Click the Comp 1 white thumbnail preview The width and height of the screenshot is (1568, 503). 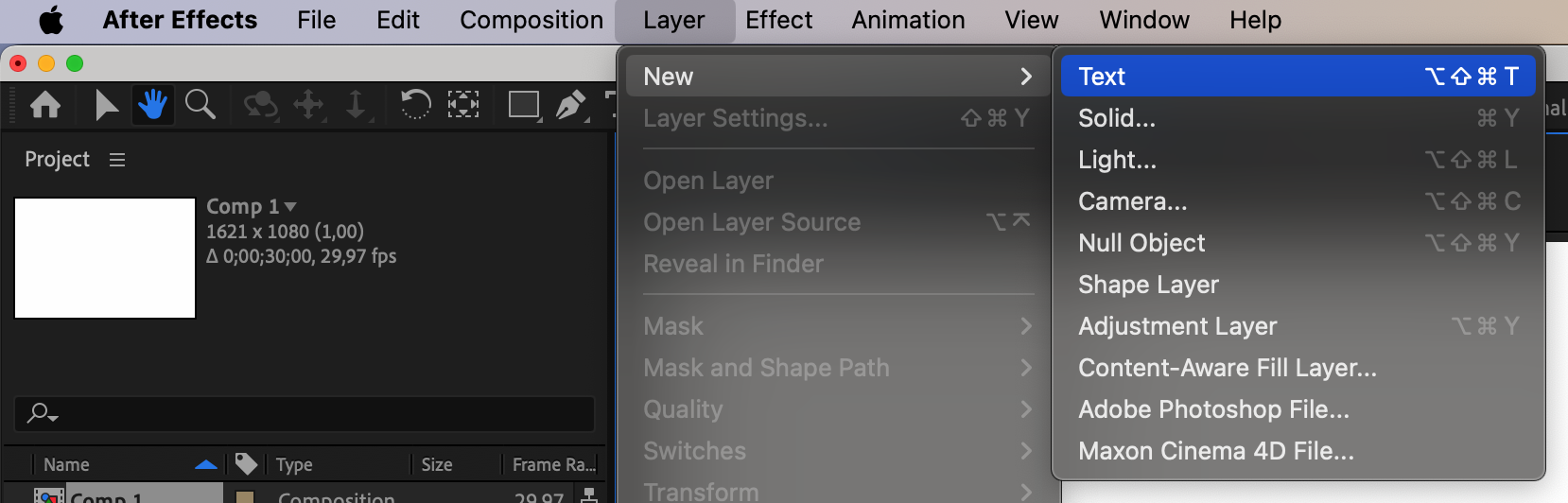point(105,258)
